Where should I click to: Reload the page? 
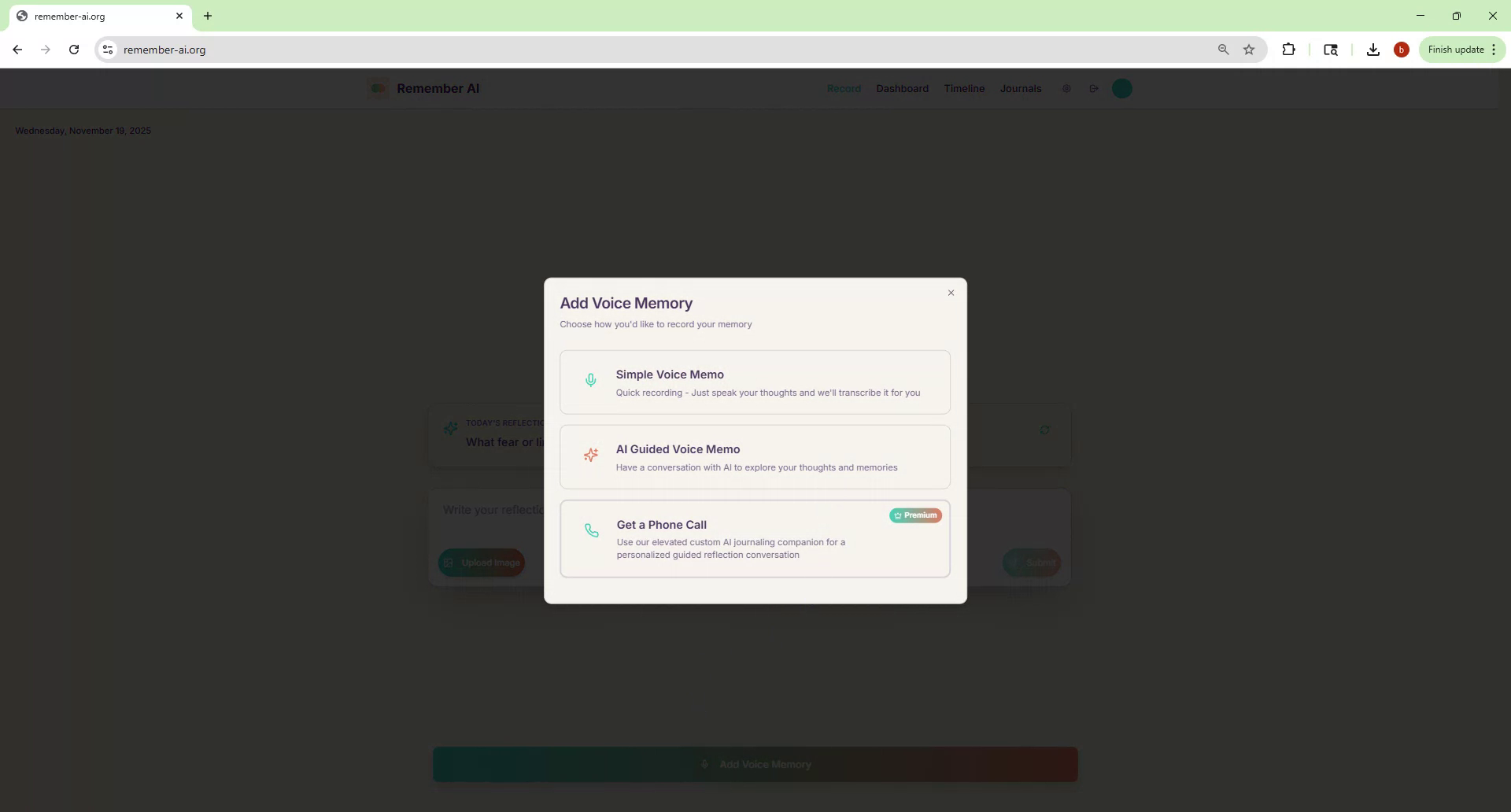[x=73, y=50]
